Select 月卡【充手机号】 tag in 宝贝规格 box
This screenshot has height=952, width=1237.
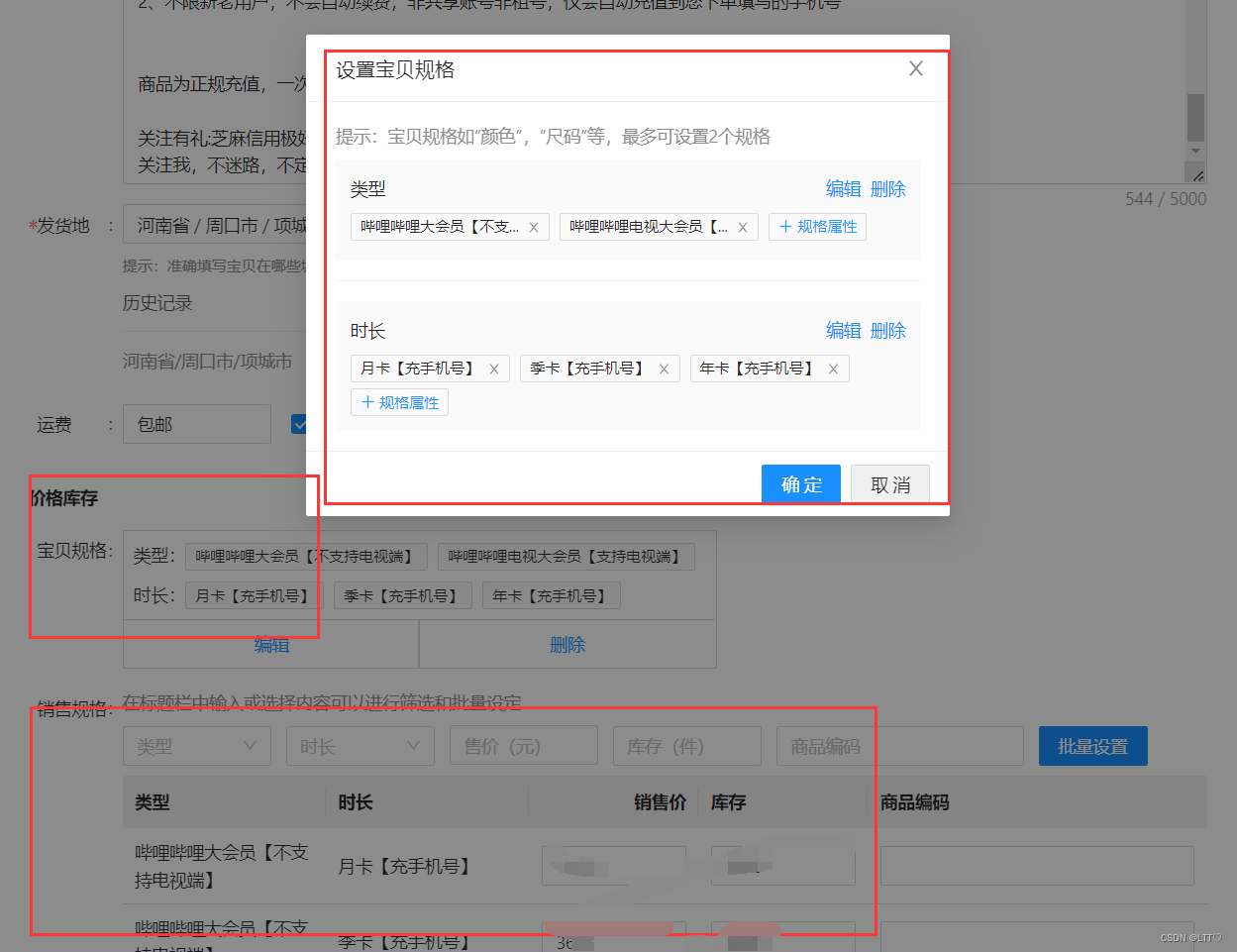(x=254, y=595)
